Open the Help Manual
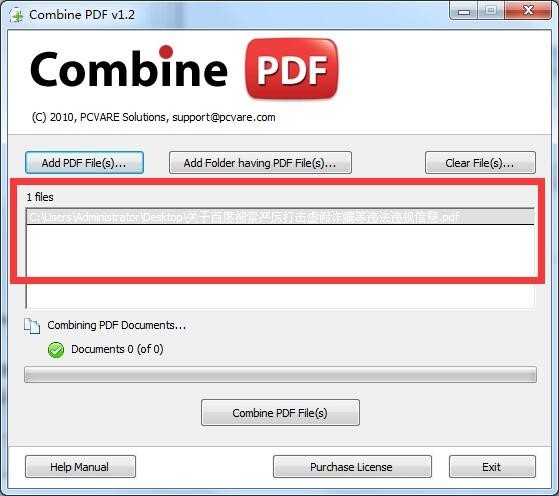This screenshot has width=559, height=496. point(80,467)
